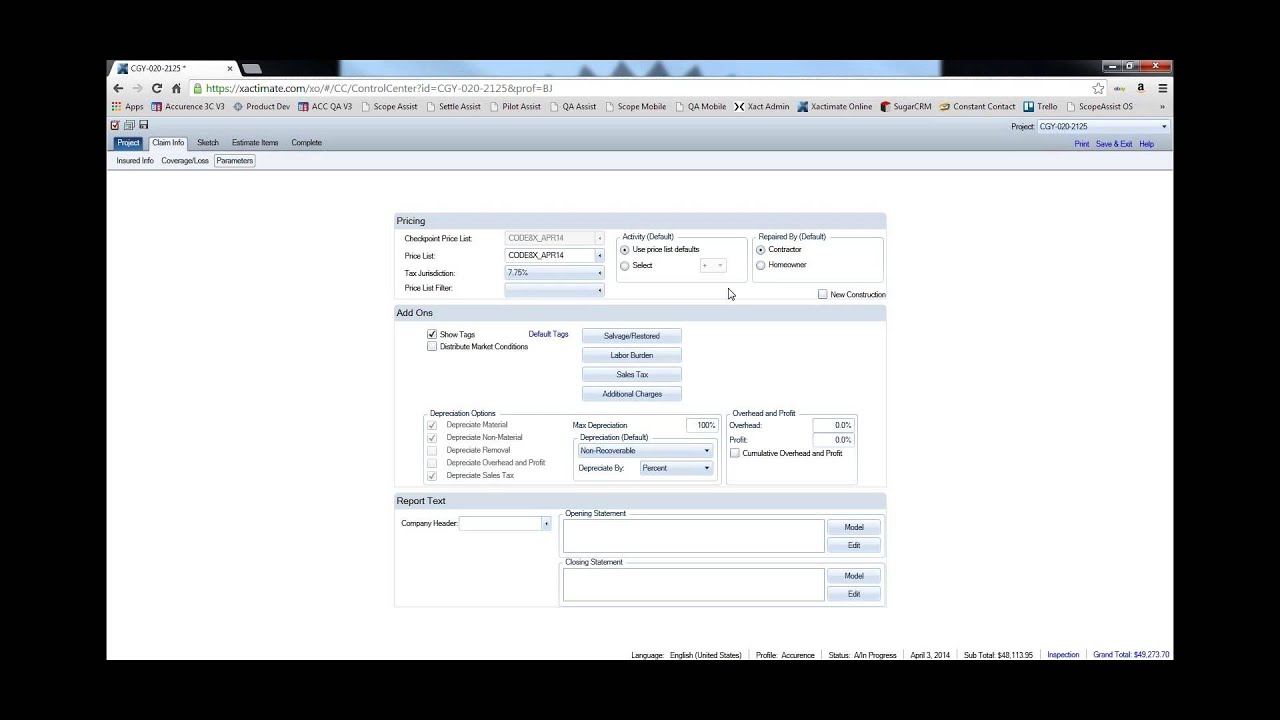The width and height of the screenshot is (1280, 720).
Task: Reload the page
Action: coord(156,88)
